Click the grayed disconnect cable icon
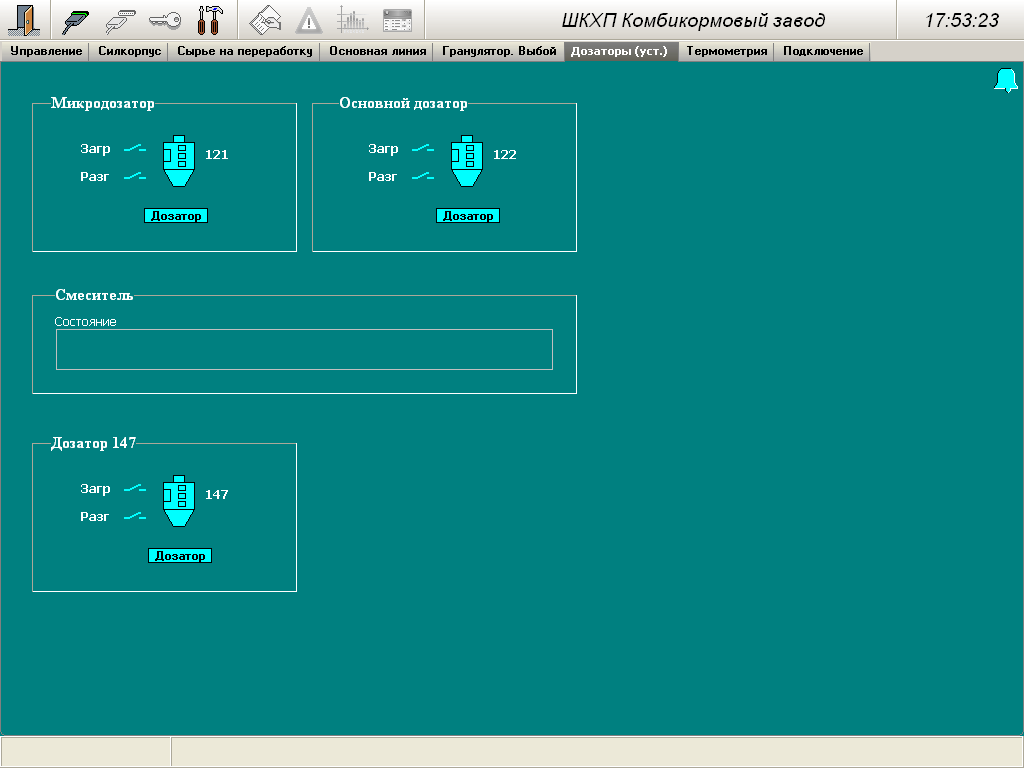This screenshot has width=1024, height=768. pos(120,20)
